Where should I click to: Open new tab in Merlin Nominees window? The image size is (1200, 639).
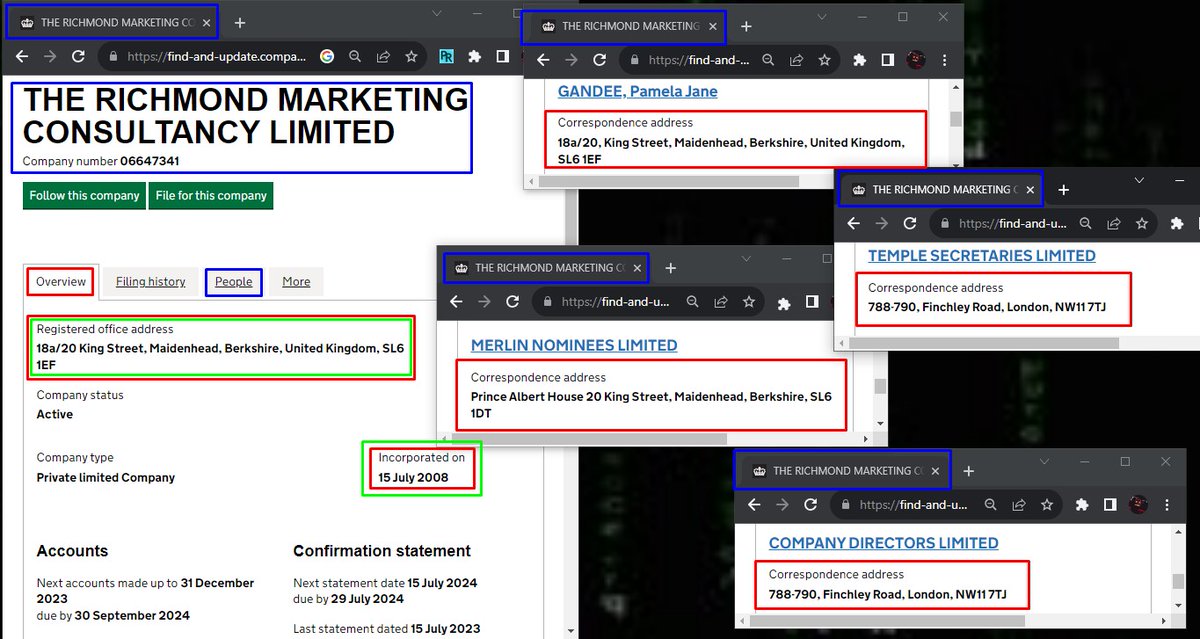coord(670,268)
